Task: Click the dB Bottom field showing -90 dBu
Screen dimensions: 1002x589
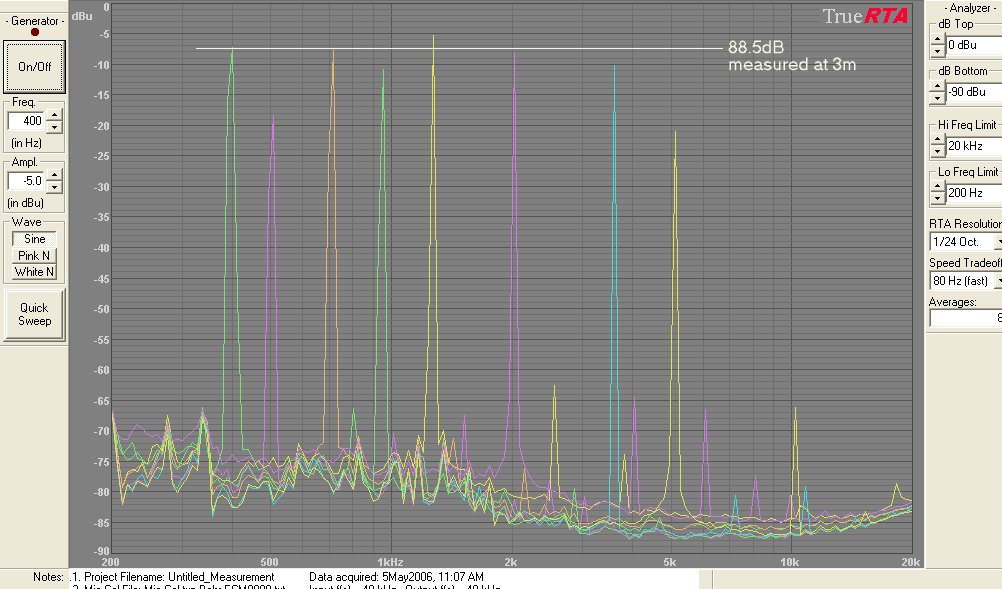Action: [974, 92]
